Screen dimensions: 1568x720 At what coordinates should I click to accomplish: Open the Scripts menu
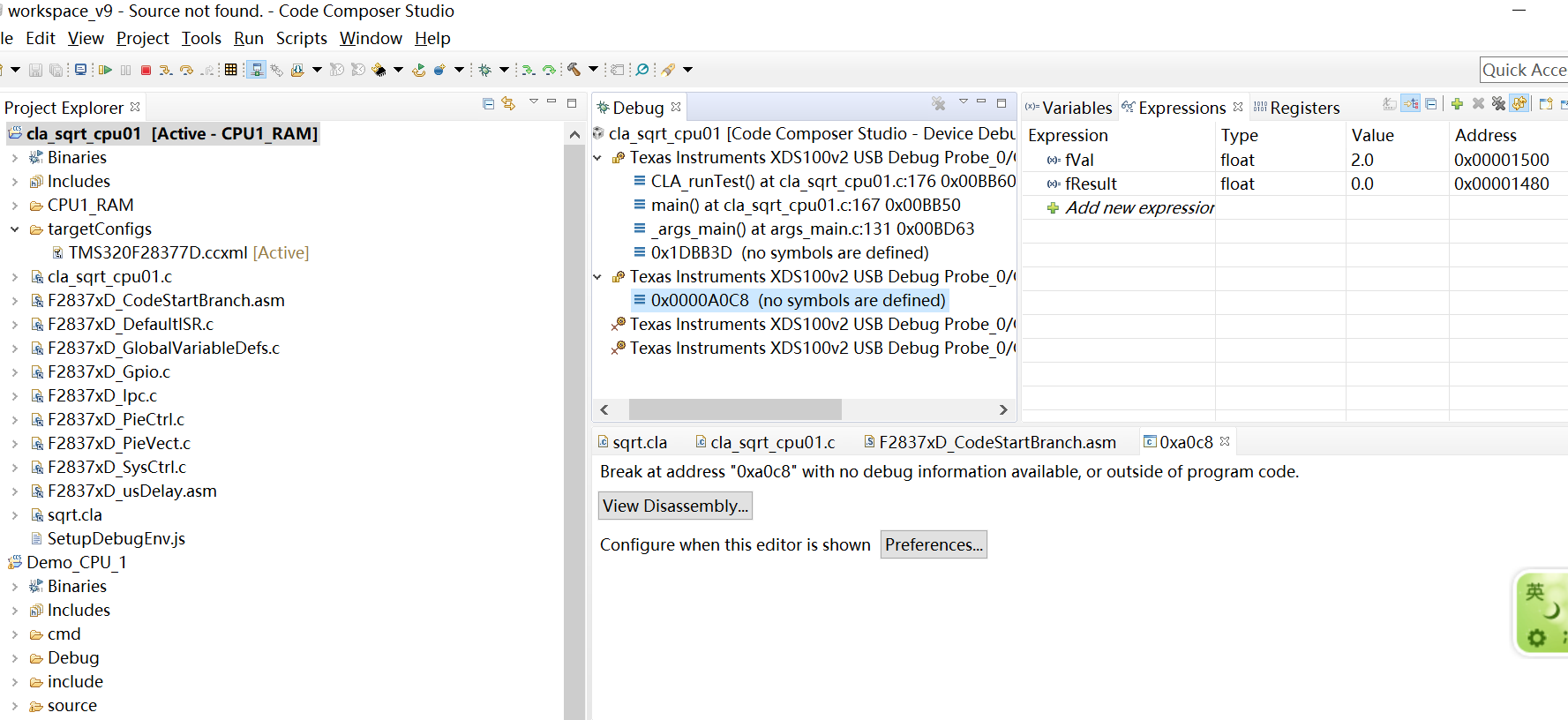(x=302, y=38)
